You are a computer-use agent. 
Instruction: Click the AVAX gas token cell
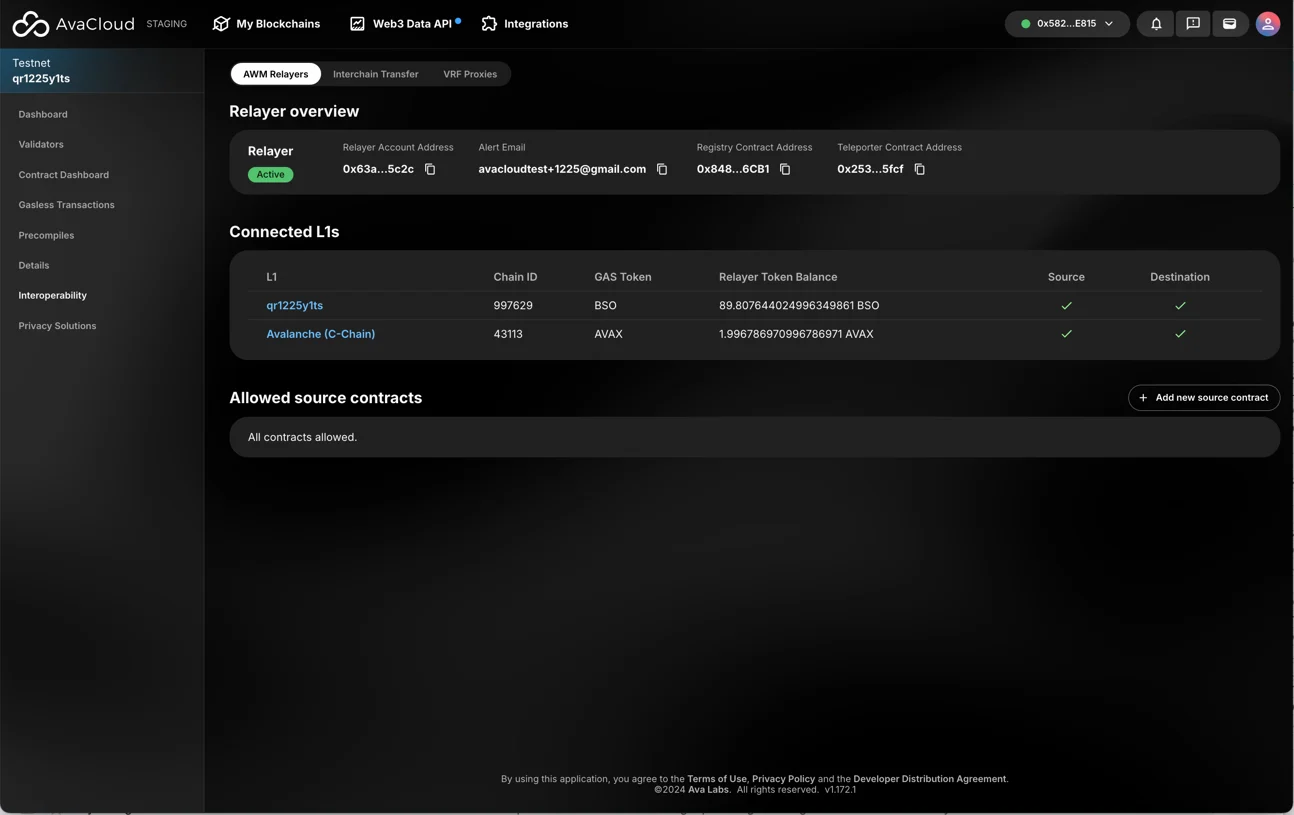point(608,334)
